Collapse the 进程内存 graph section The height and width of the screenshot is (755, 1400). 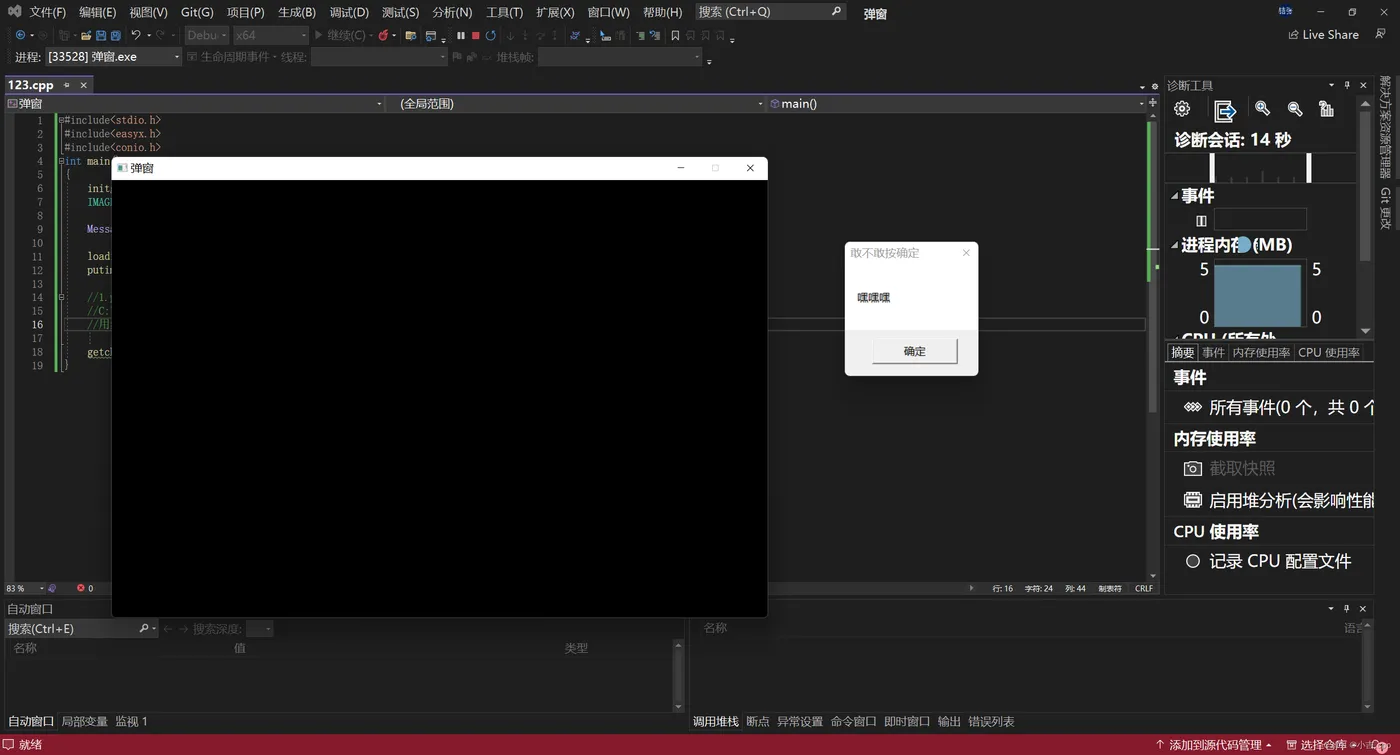(x=1175, y=245)
